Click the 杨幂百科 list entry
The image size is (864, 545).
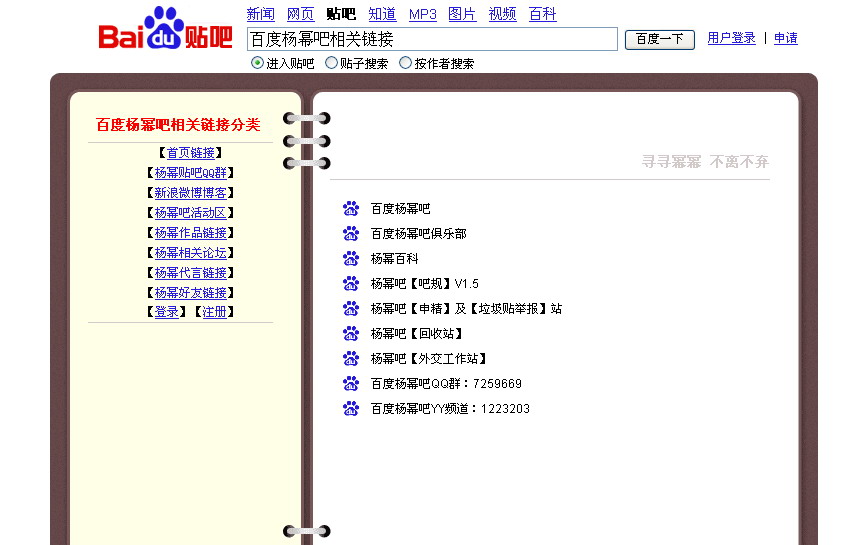[x=395, y=258]
